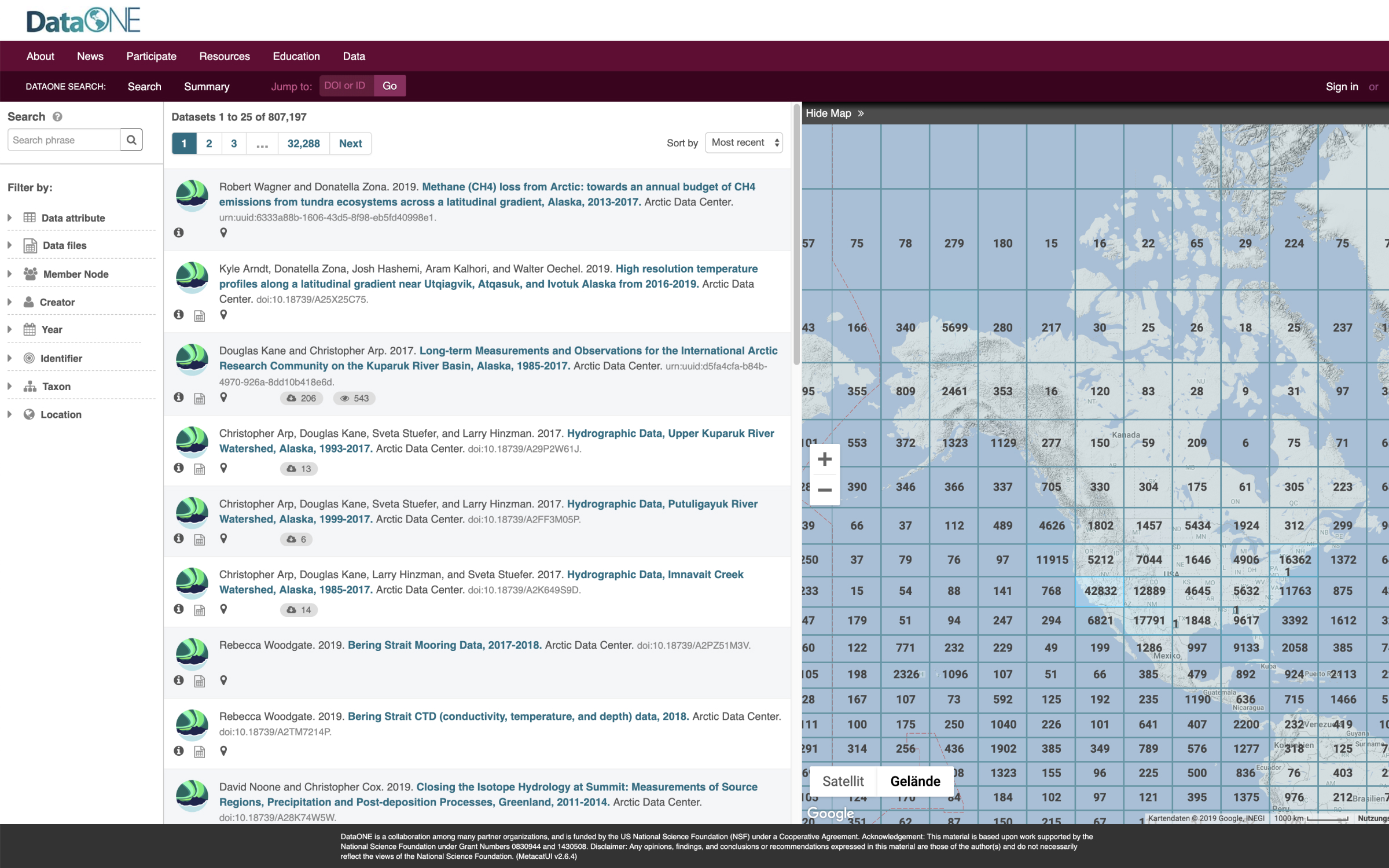The image size is (1389, 868).
Task: Zoom the map in with the plus icon
Action: coord(824,459)
